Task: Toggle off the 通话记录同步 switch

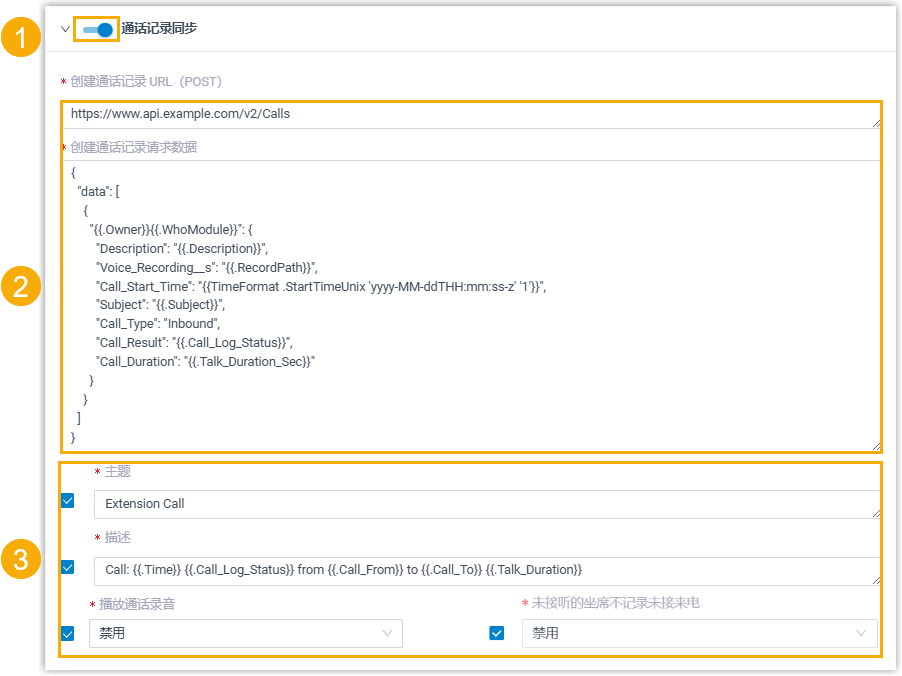Action: click(98, 29)
